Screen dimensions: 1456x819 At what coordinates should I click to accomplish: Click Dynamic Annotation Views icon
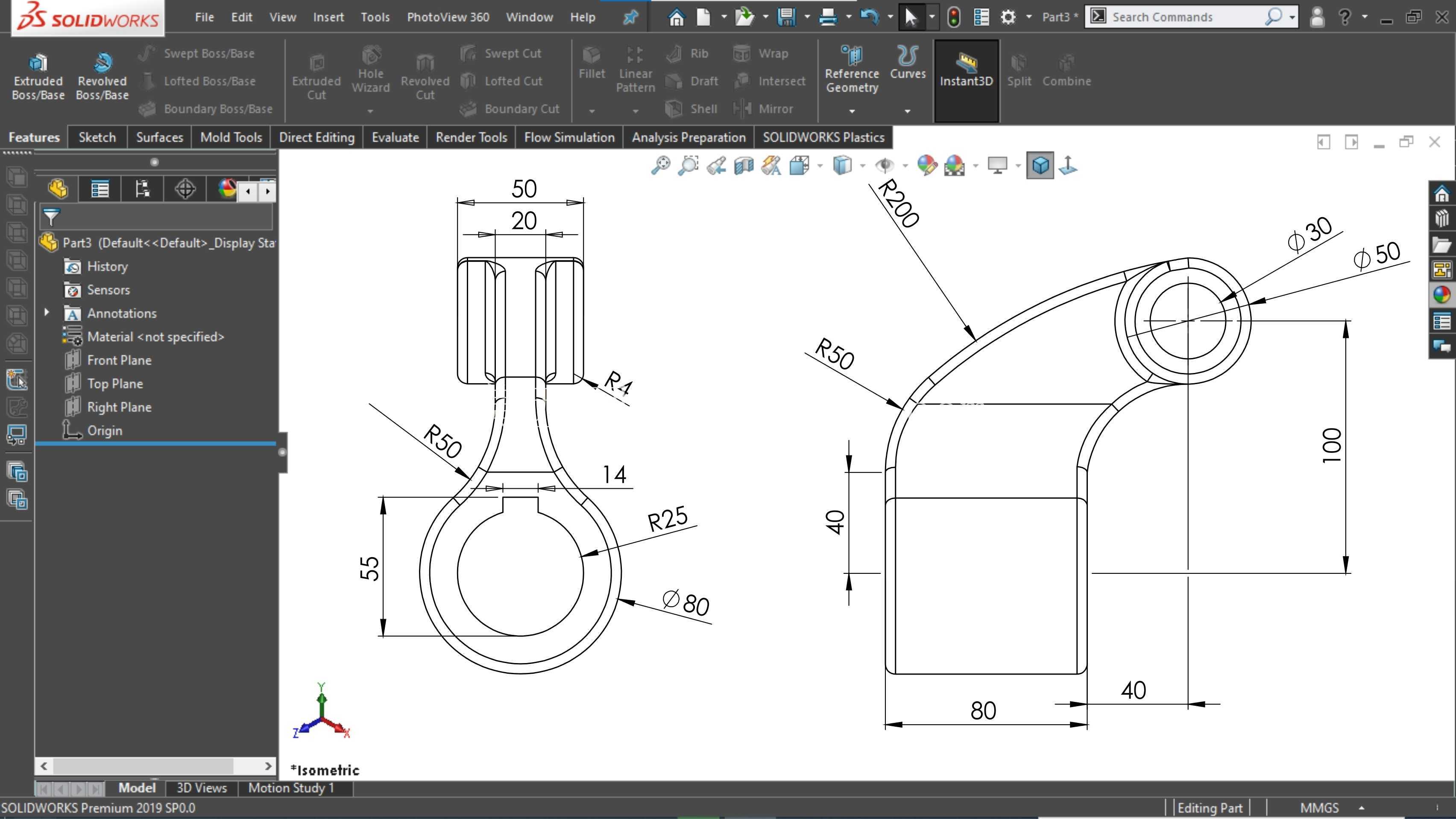click(771, 166)
